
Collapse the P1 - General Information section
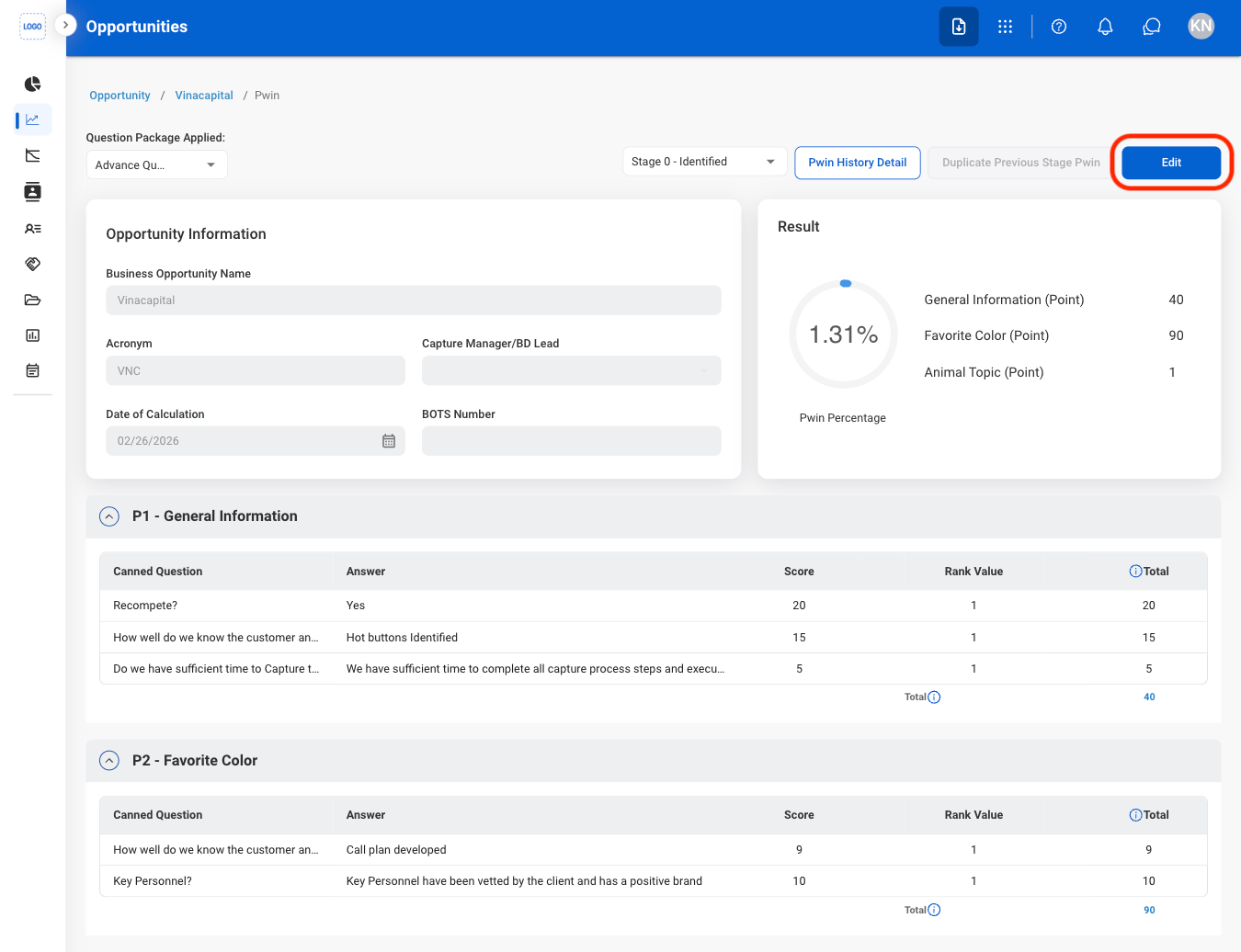(109, 516)
